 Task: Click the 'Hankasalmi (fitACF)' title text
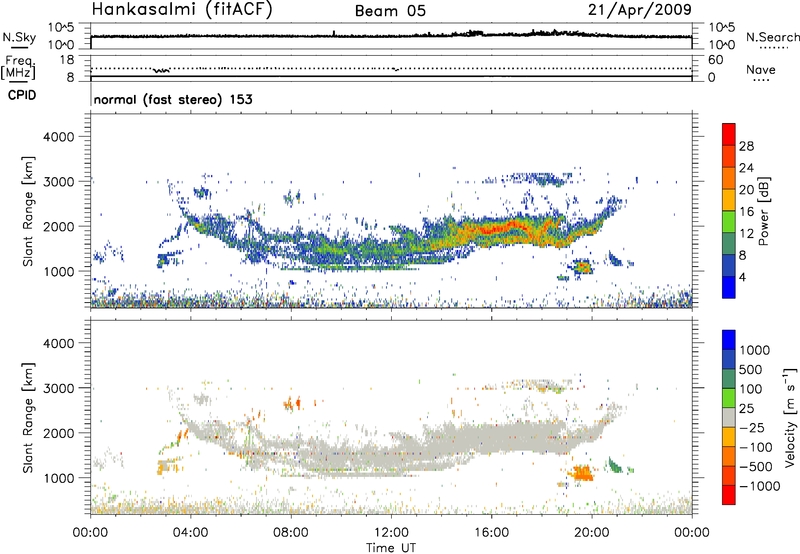click(182, 9)
